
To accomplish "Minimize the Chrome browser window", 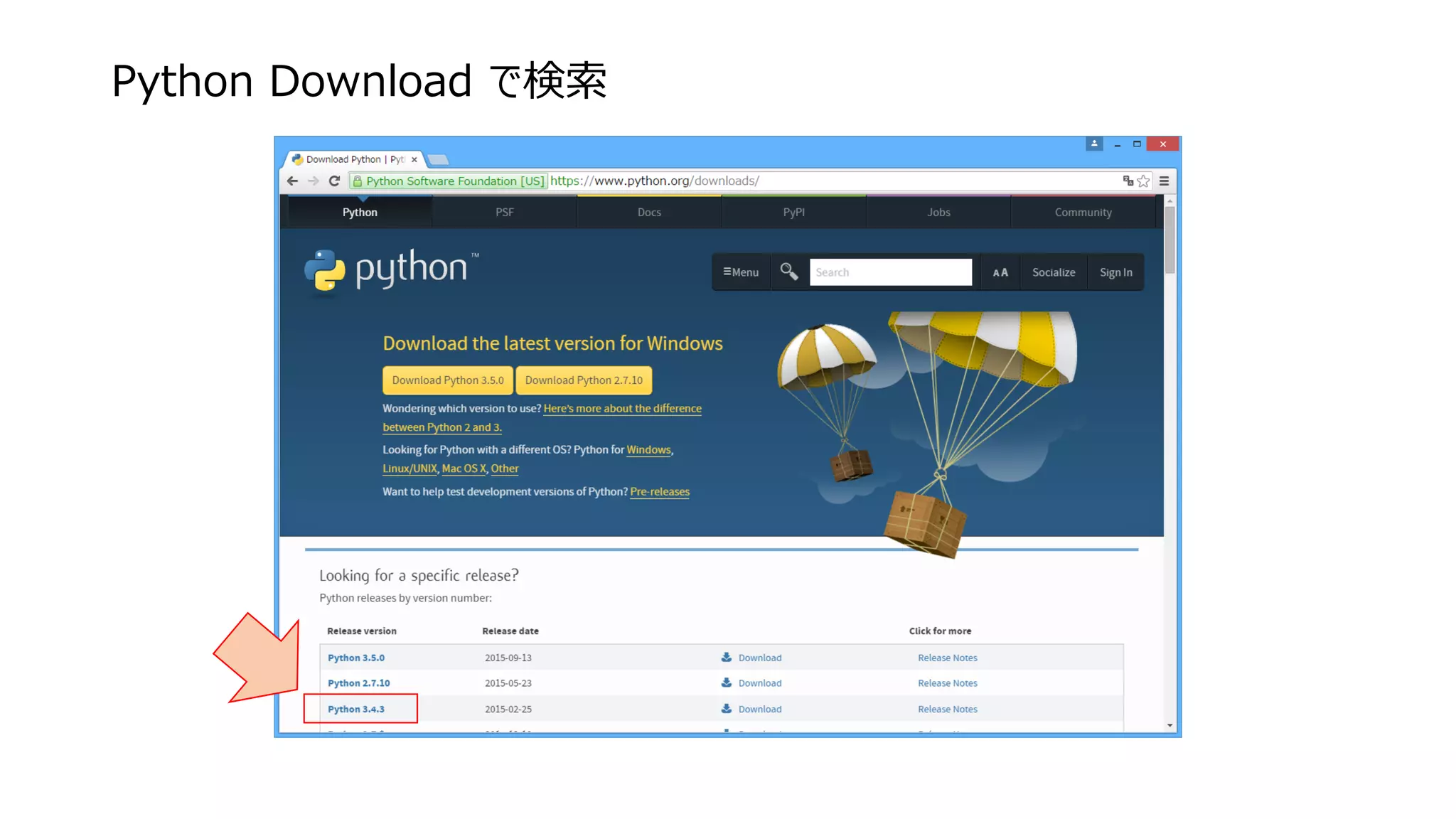I will [1118, 144].
